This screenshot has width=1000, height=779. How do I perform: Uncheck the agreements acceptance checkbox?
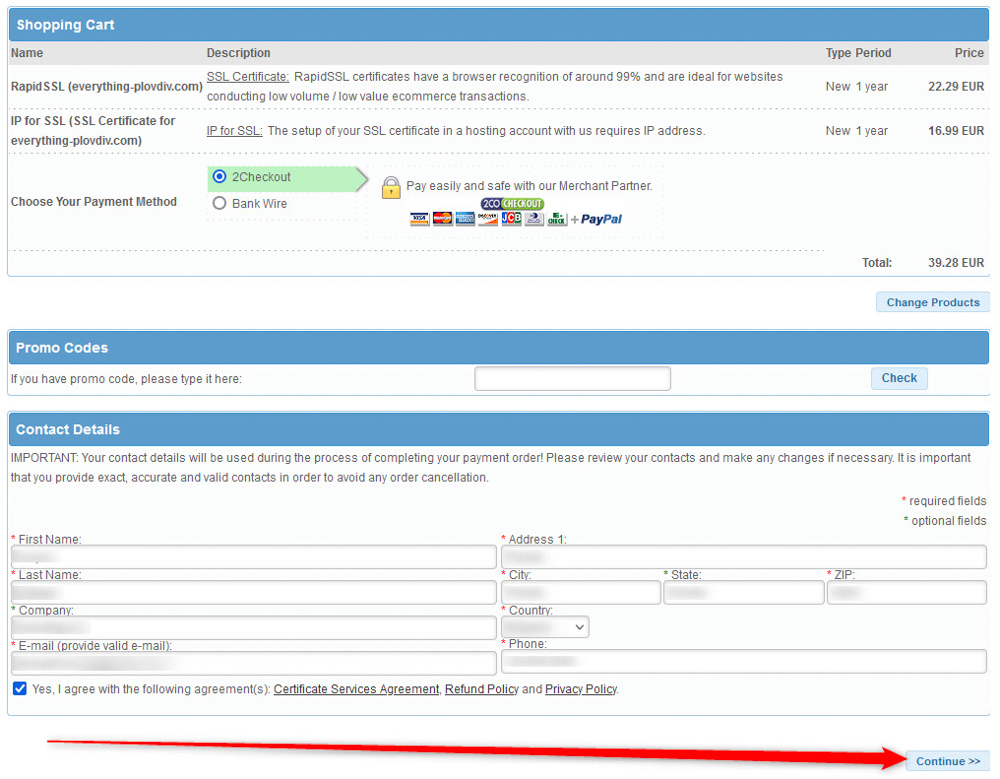tap(19, 688)
